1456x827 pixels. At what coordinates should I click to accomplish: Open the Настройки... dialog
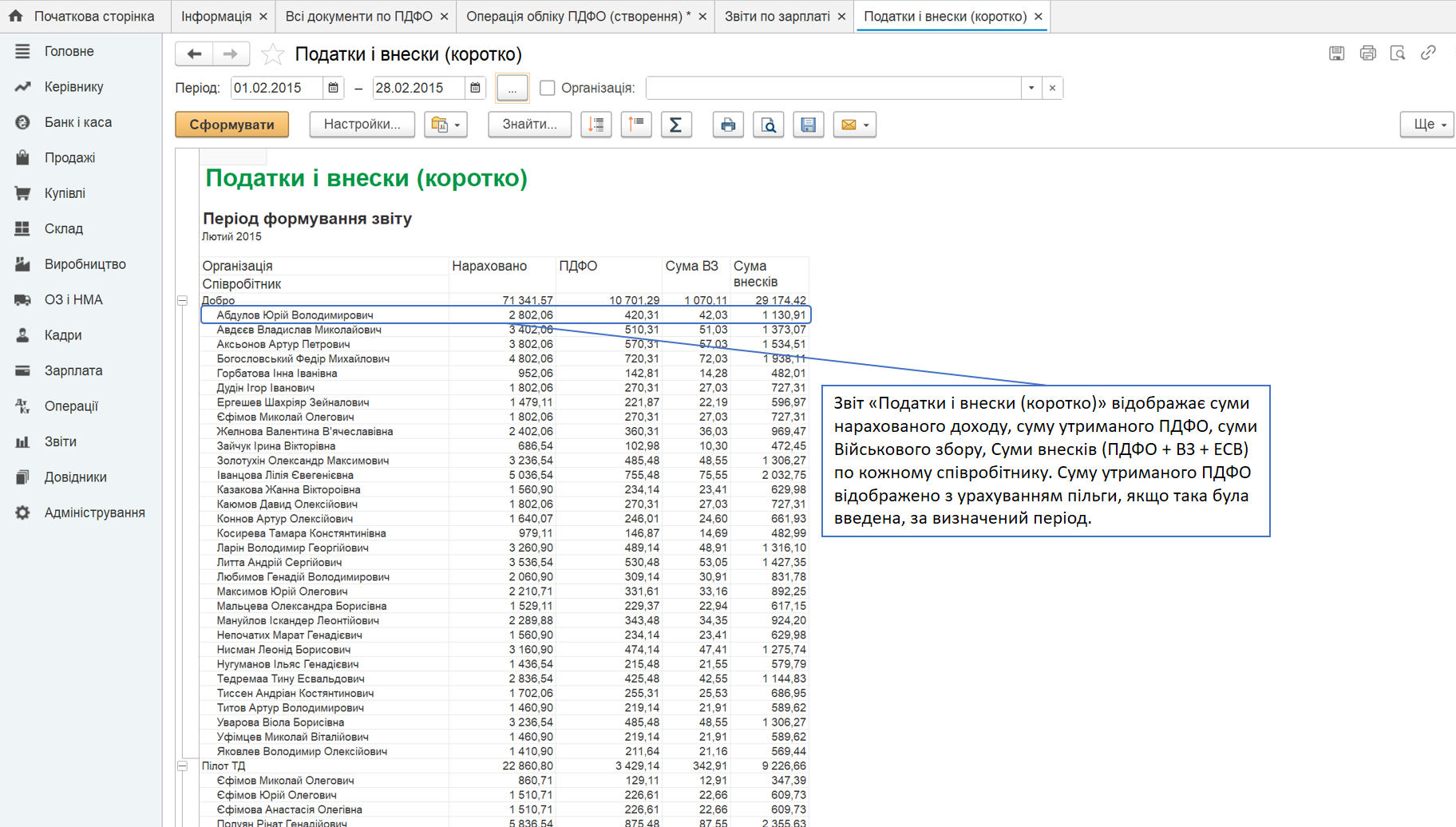(x=362, y=125)
